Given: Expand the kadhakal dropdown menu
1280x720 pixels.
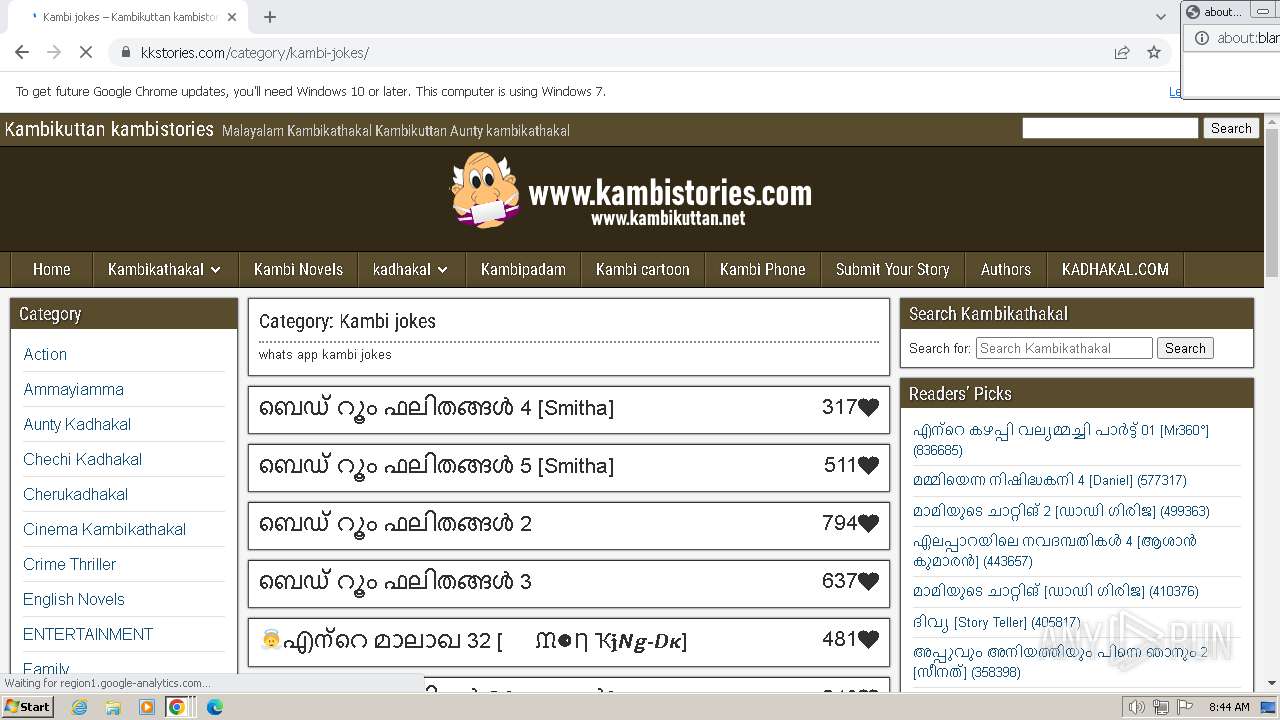Looking at the screenshot, I should (x=410, y=269).
